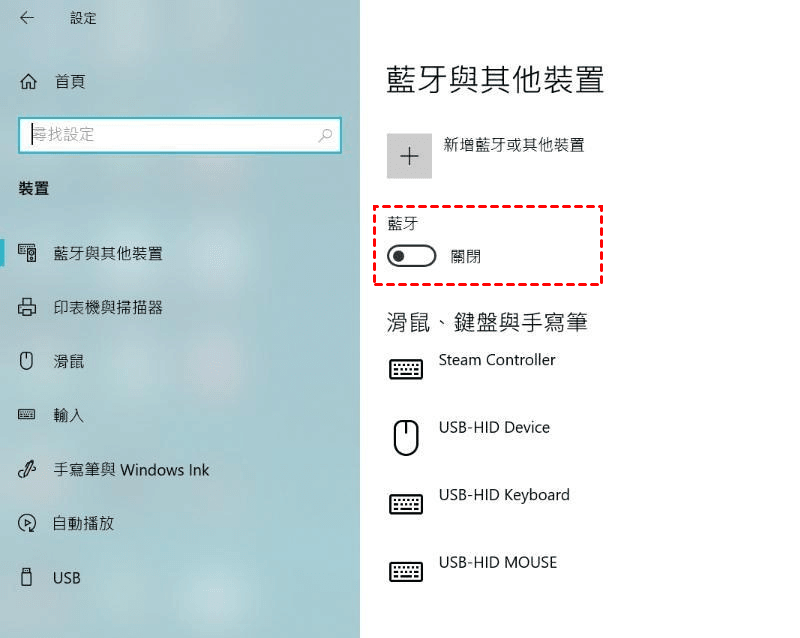Click the 首頁 home link
Image resolution: width=800 pixels, height=638 pixels.
tap(70, 81)
